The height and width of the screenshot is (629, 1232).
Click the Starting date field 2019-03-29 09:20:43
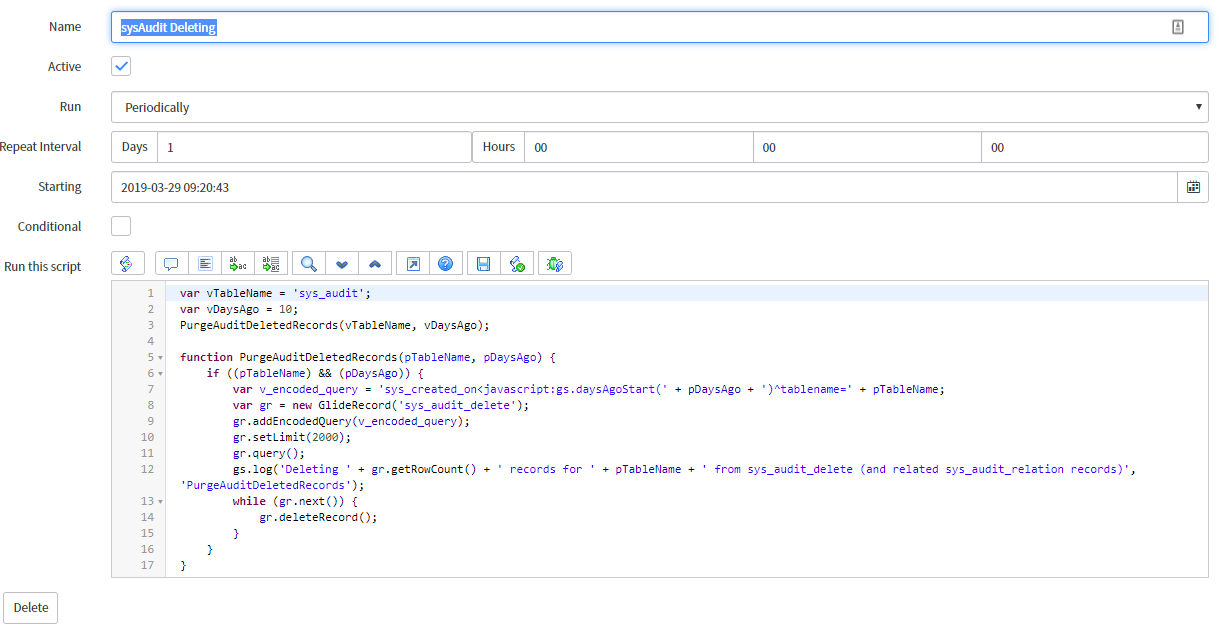point(645,187)
